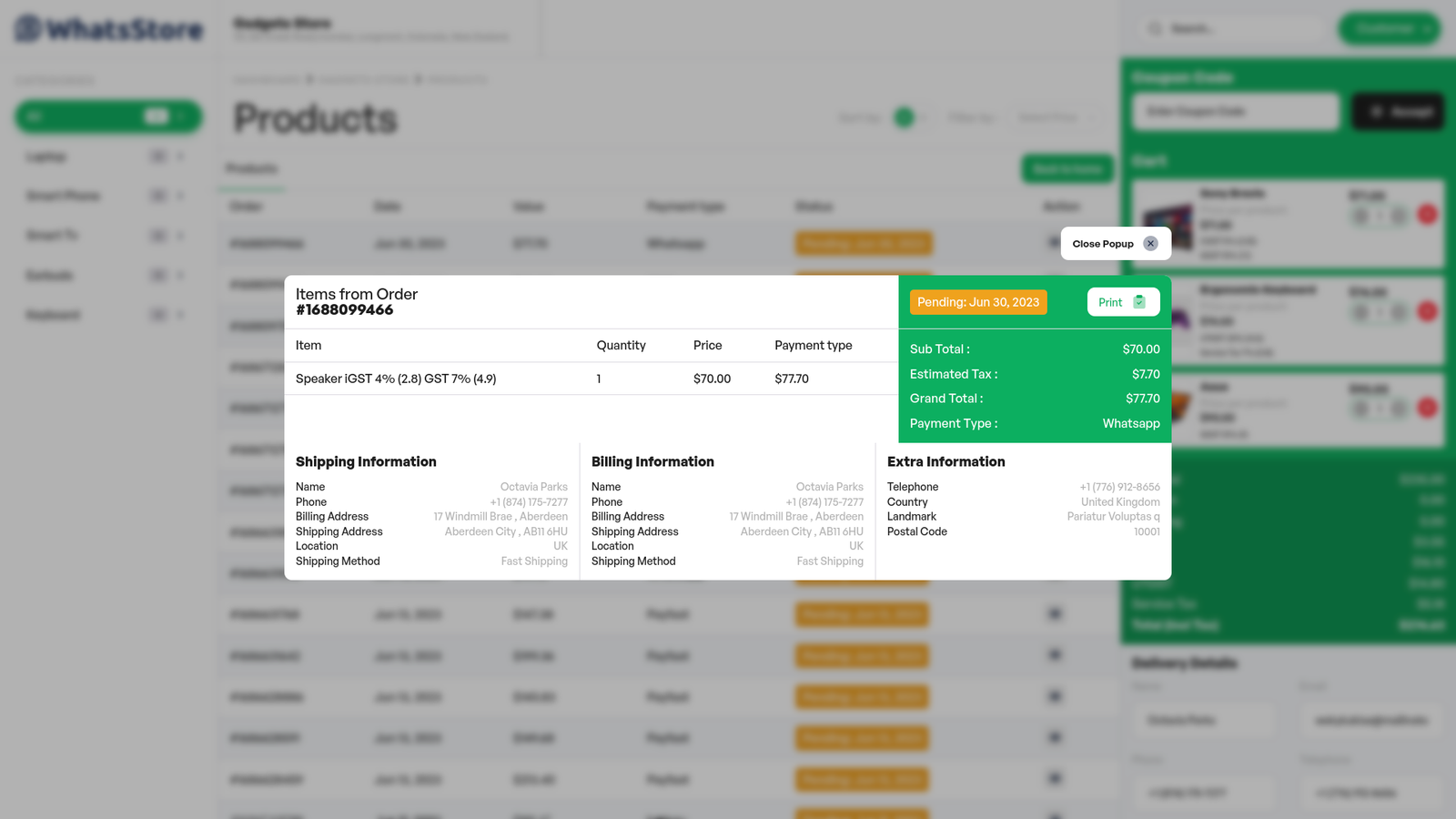1456x819 pixels.
Task: Remove the third cart item with red button
Action: [1427, 408]
